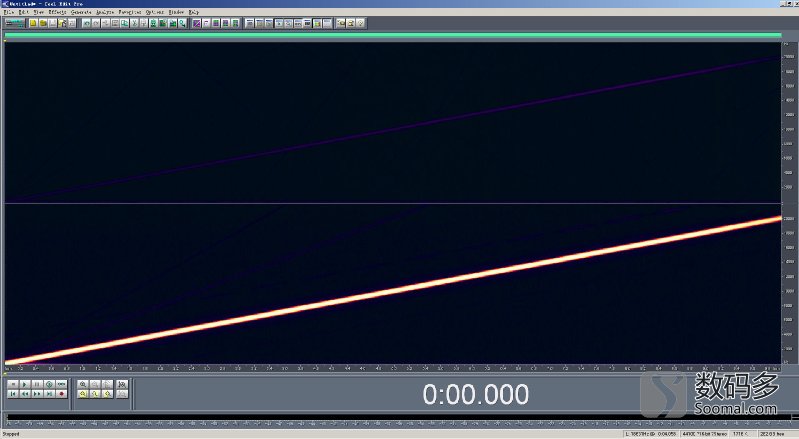Open the Help menu
Screen dimensions: 799x439
[194, 12]
